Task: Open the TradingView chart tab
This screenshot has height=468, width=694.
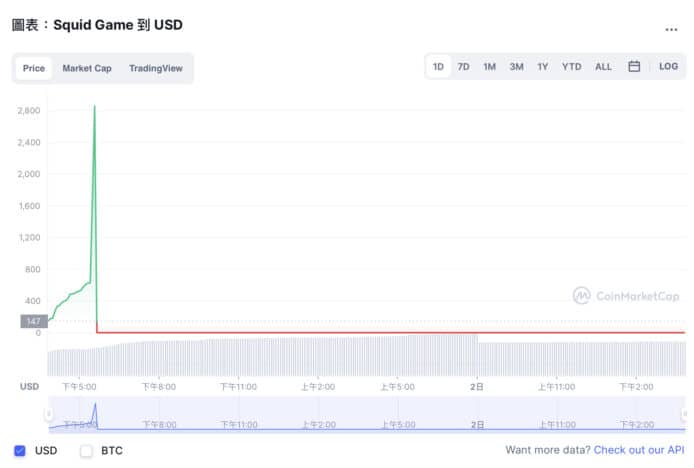Action: click(x=155, y=69)
